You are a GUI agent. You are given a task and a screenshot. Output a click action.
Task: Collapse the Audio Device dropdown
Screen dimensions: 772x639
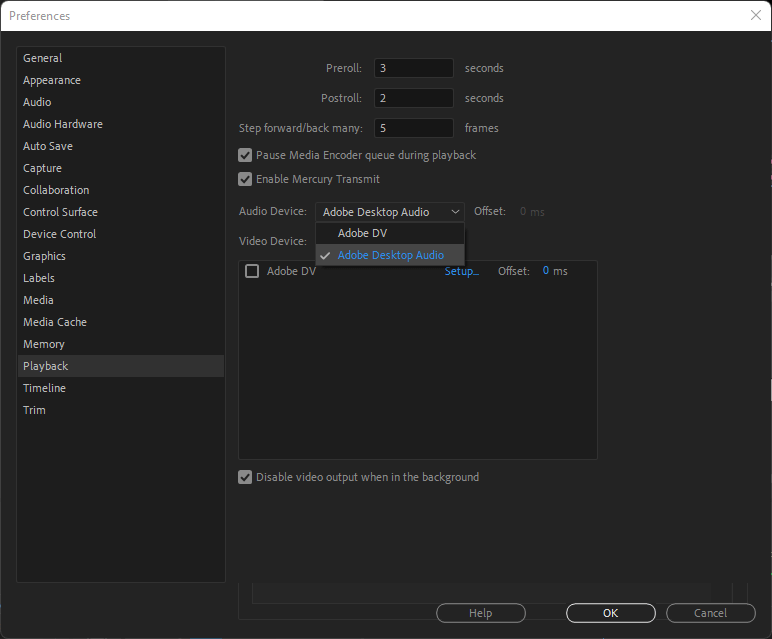coord(389,212)
